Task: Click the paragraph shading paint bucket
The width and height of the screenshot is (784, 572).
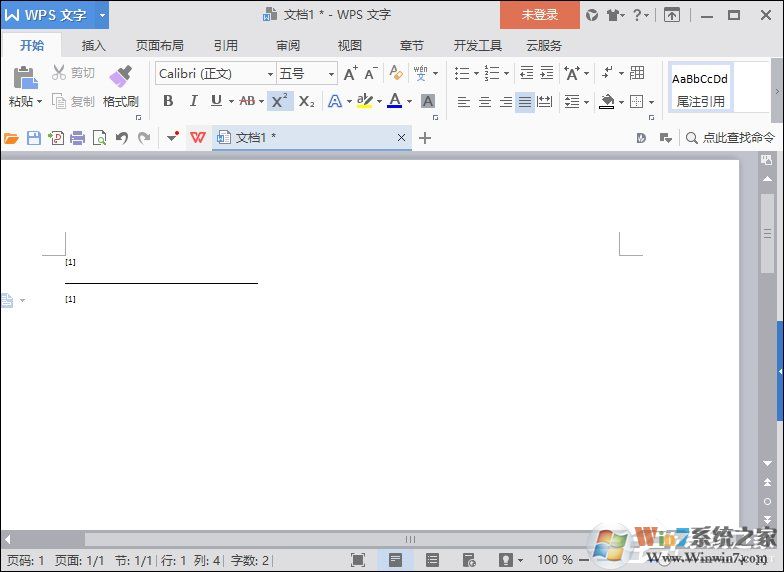Action: coord(606,102)
